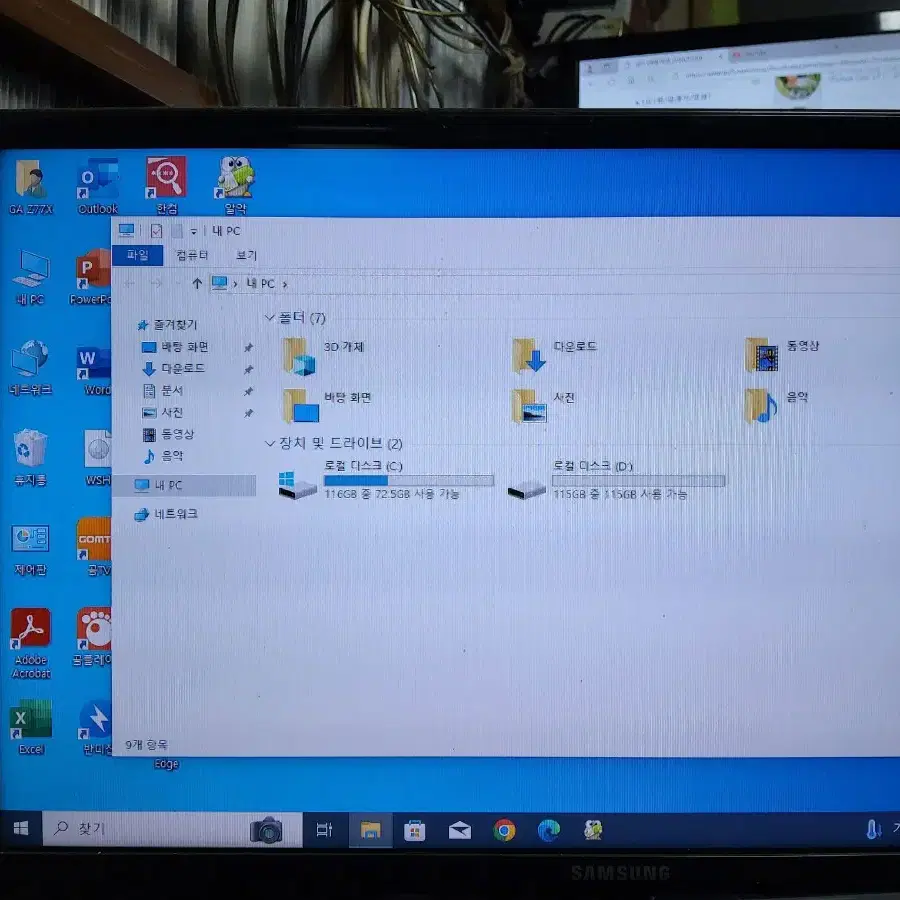Screen dimensions: 900x900
Task: Open Microsoft Store from taskbar
Action: 414,830
